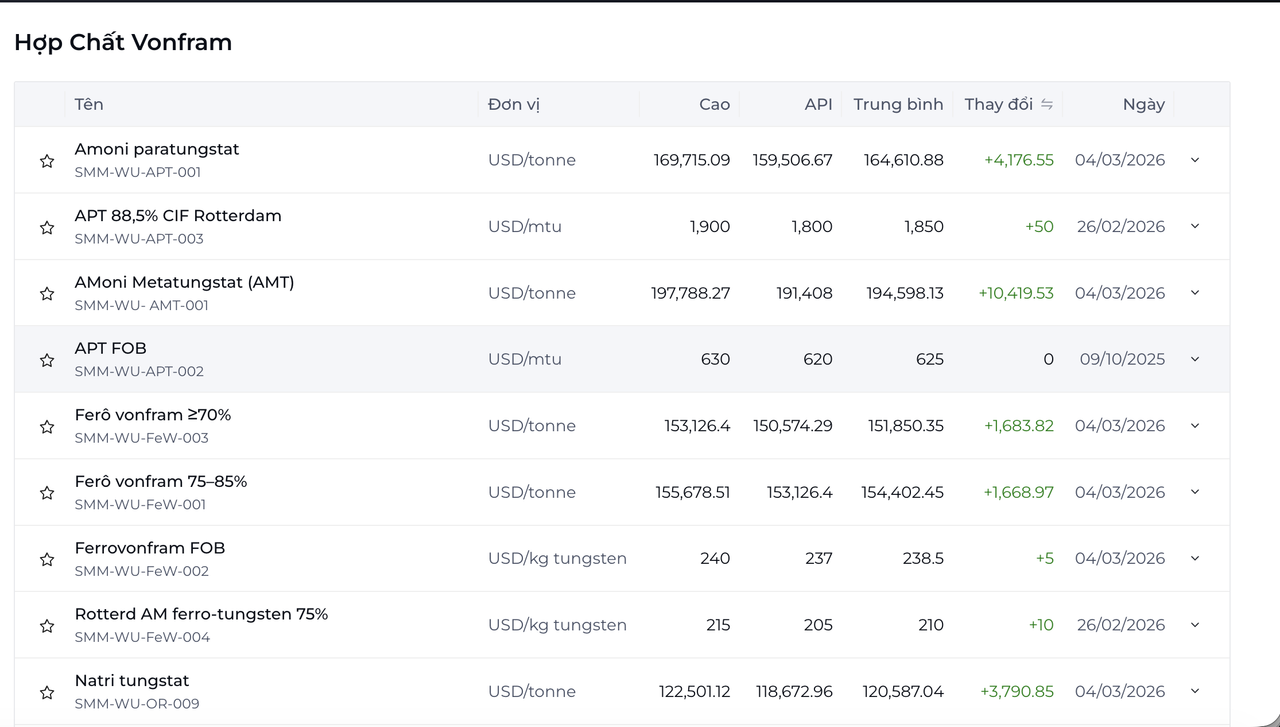1280x727 pixels.
Task: Click the API column header
Action: click(818, 104)
